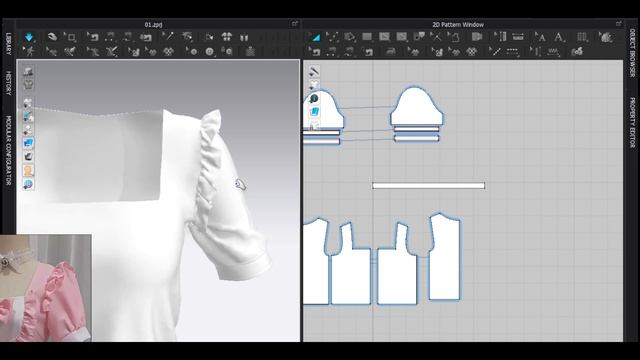Select the Fasten Button tool in 3D toolbar

[x=227, y=51]
